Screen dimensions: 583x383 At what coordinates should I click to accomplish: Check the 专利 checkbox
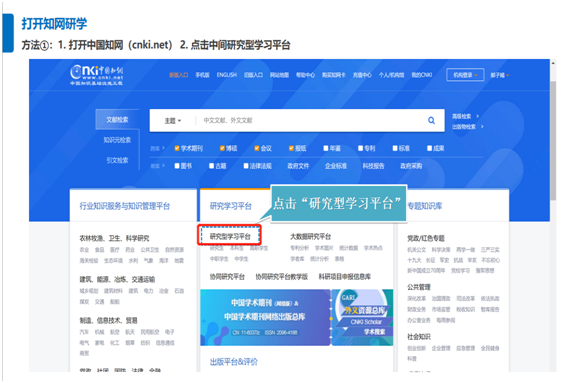point(360,148)
